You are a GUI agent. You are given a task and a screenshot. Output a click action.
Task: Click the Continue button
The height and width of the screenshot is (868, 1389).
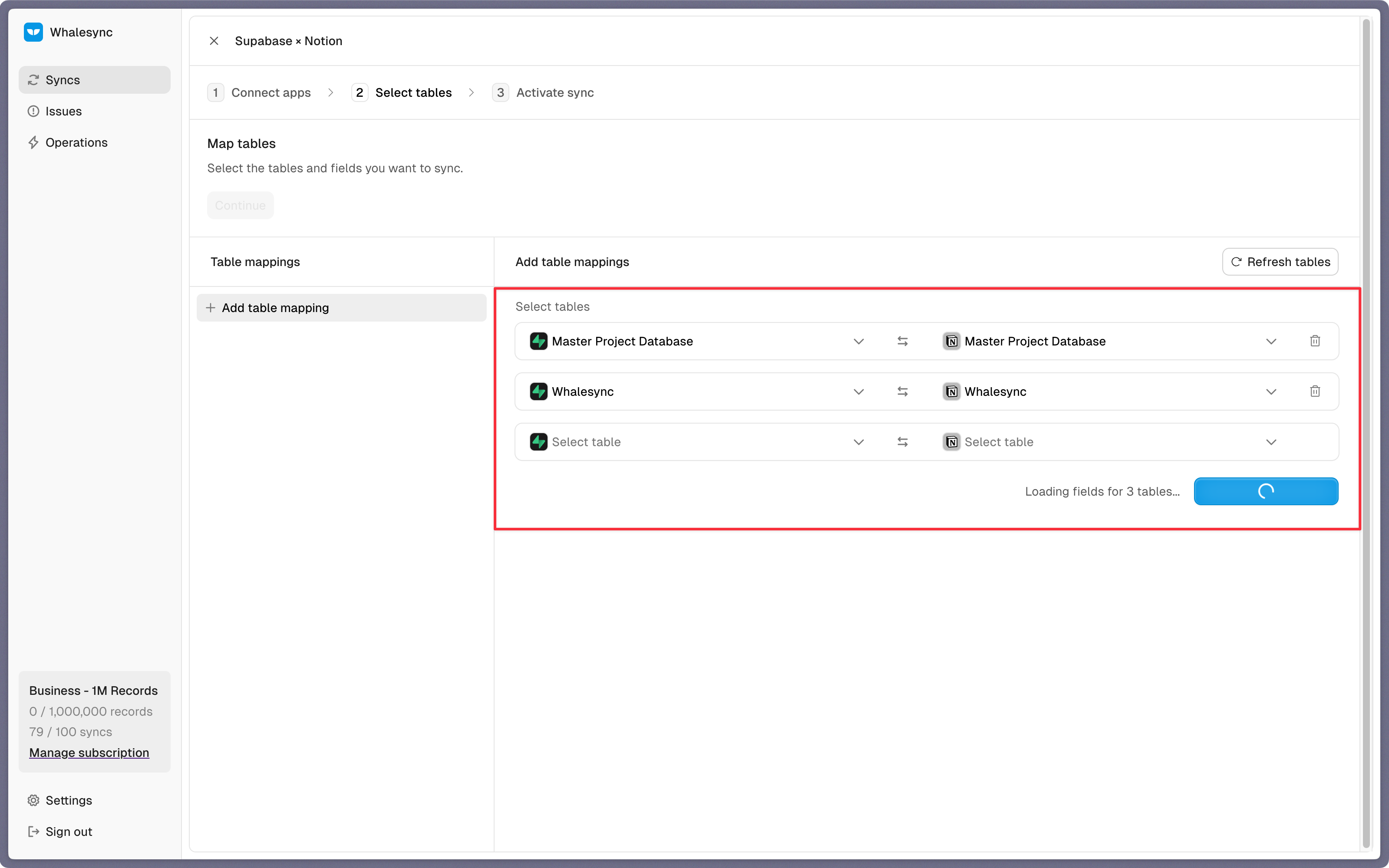pos(241,206)
